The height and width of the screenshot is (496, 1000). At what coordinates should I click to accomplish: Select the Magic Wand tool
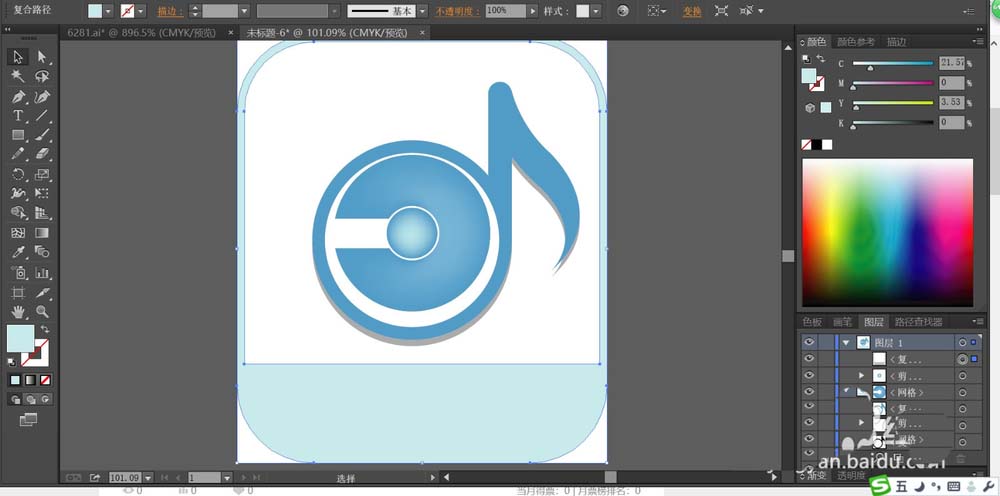point(18,77)
